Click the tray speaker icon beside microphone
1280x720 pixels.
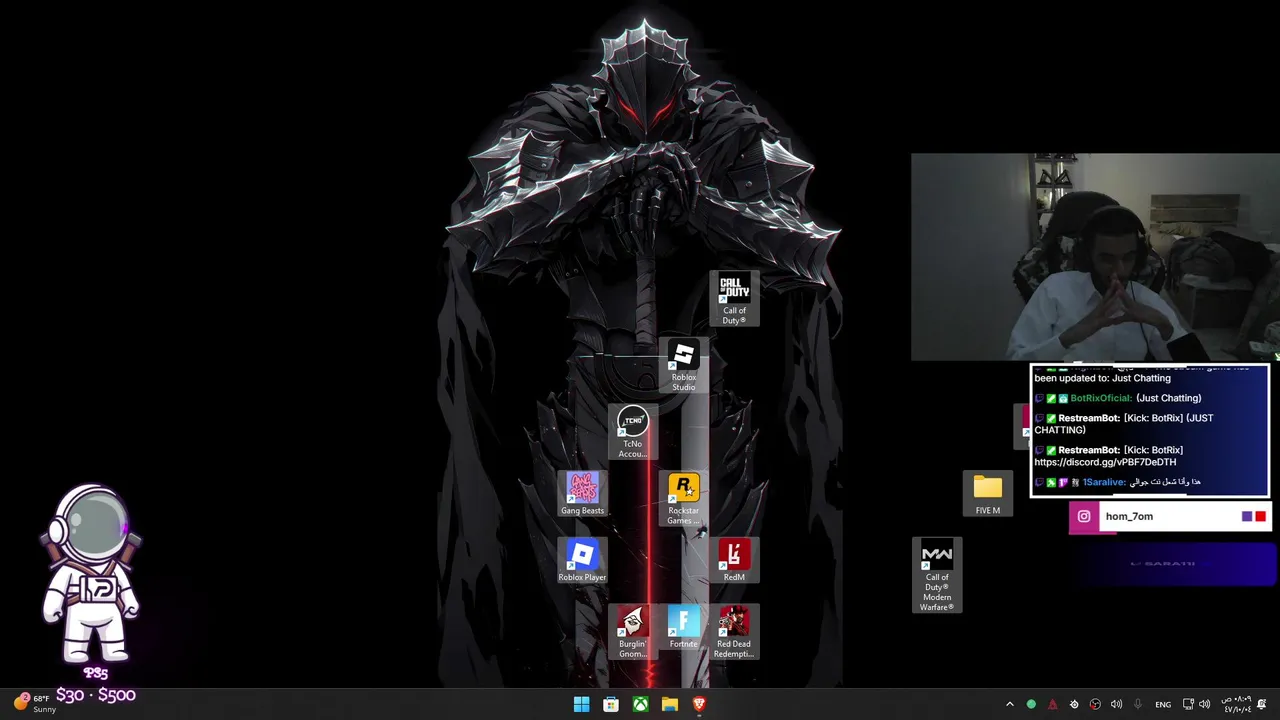tap(1116, 704)
